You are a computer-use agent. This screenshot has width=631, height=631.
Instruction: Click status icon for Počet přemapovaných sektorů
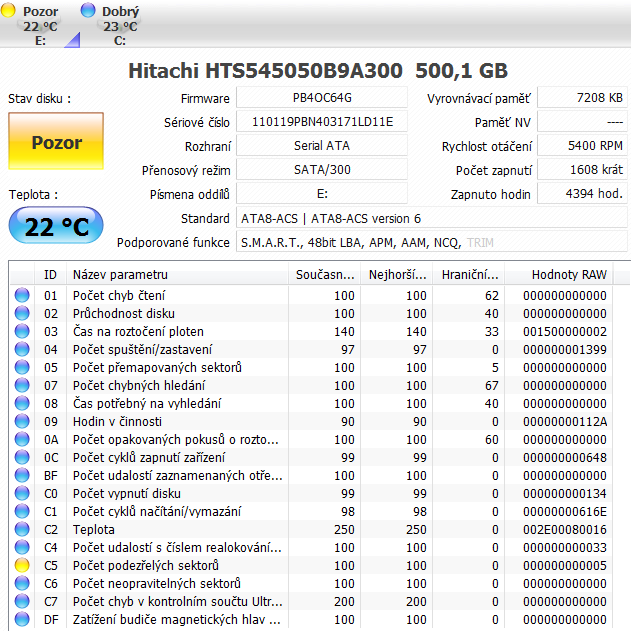click(x=22, y=367)
